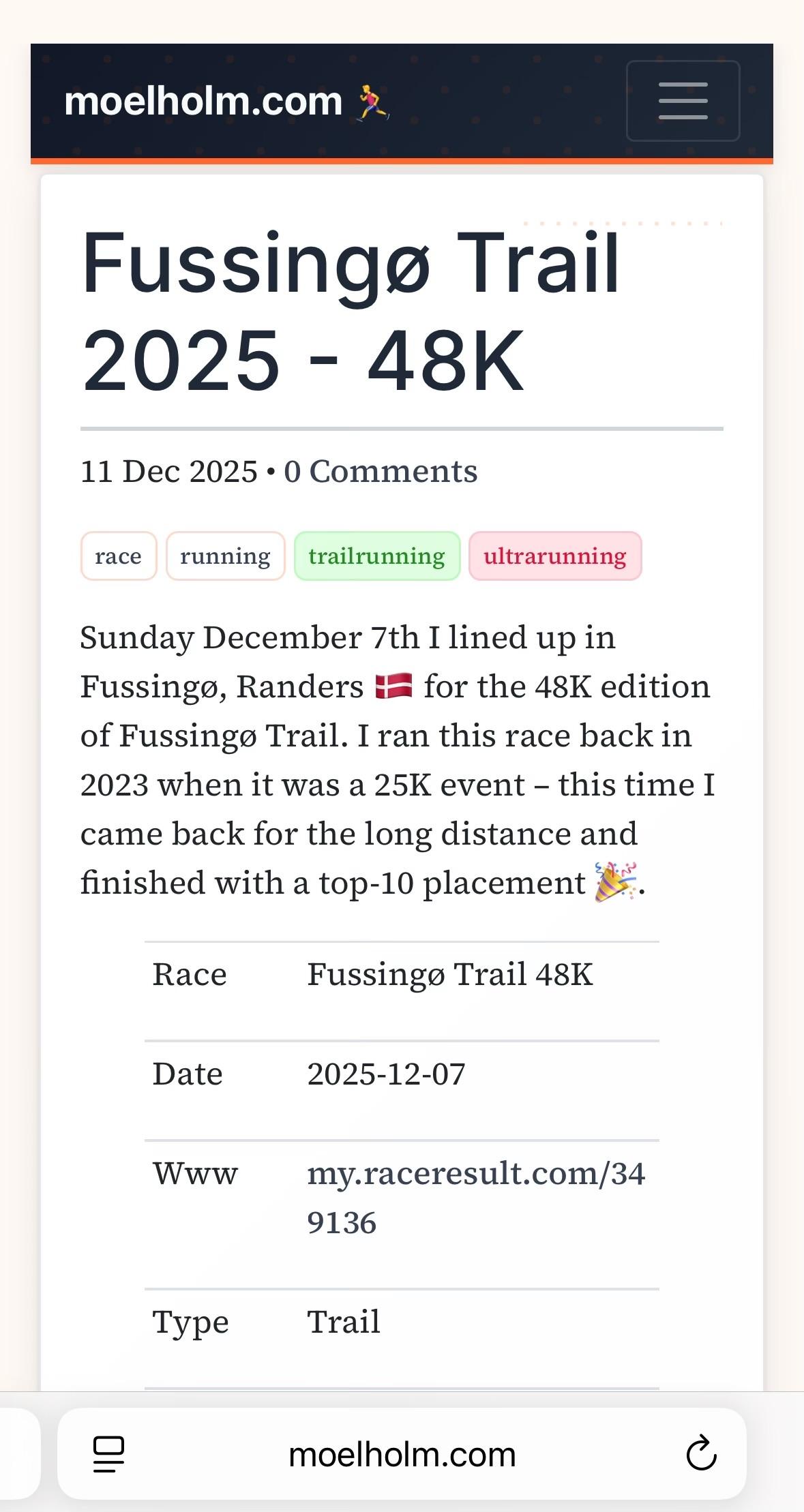804x1512 pixels.
Task: Open the ultrarunning tag
Action: point(555,556)
